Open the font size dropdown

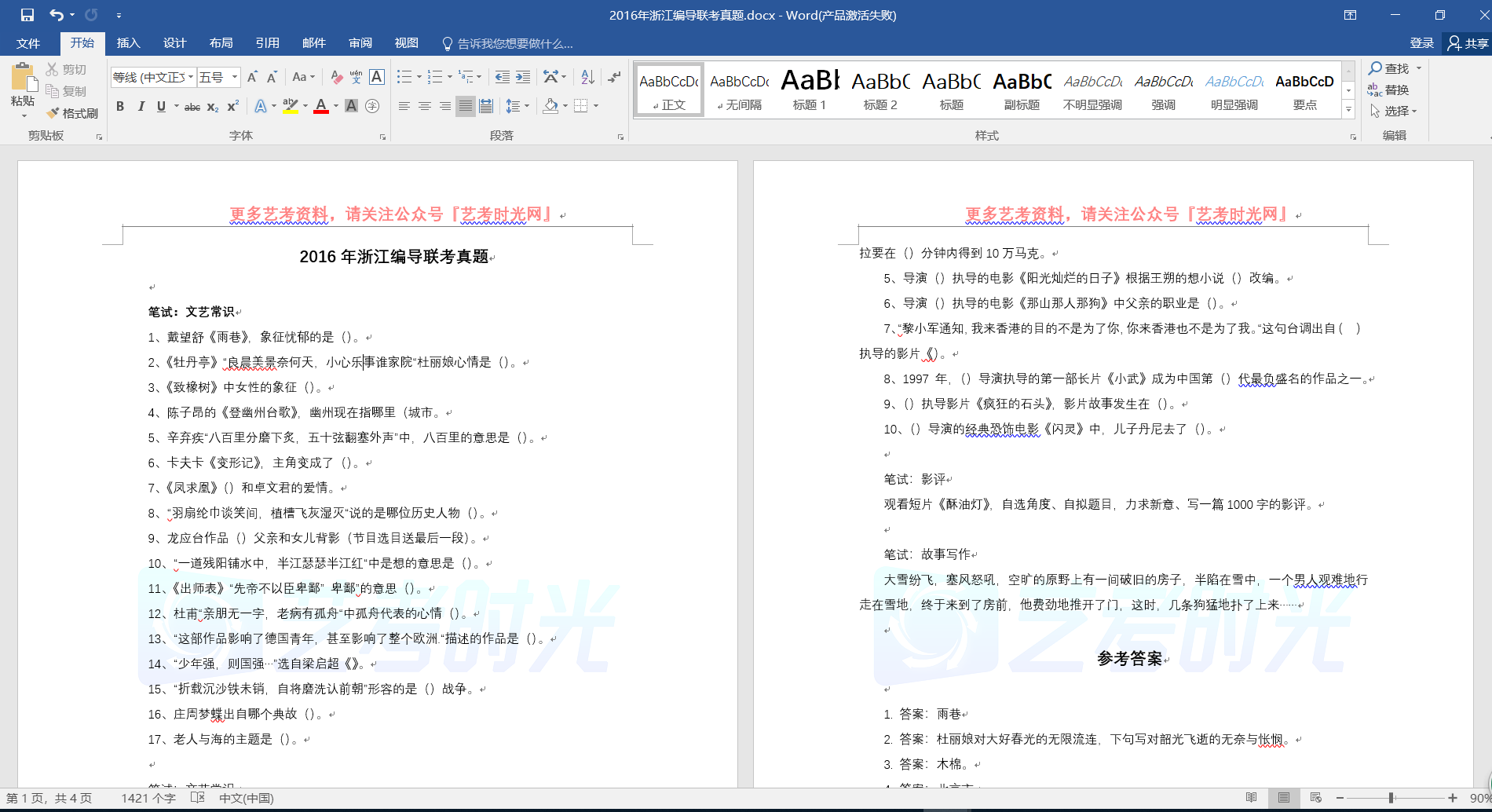[x=235, y=77]
